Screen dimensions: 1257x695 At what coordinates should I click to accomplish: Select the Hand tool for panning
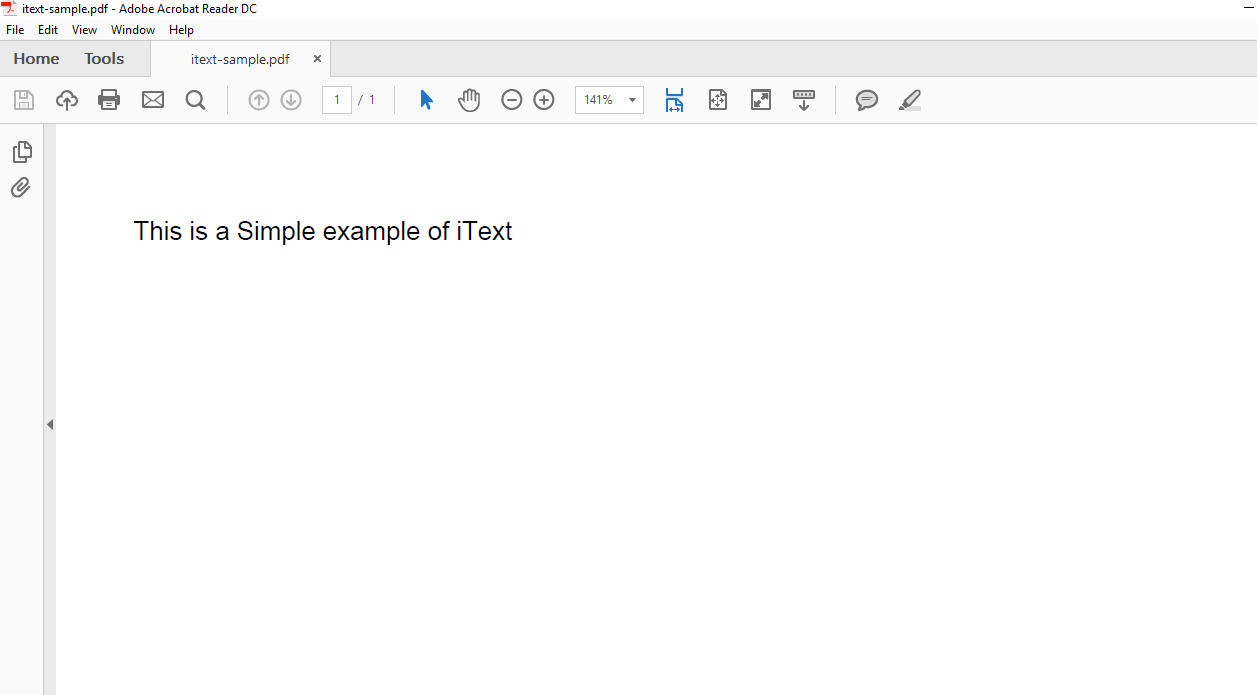pos(469,100)
